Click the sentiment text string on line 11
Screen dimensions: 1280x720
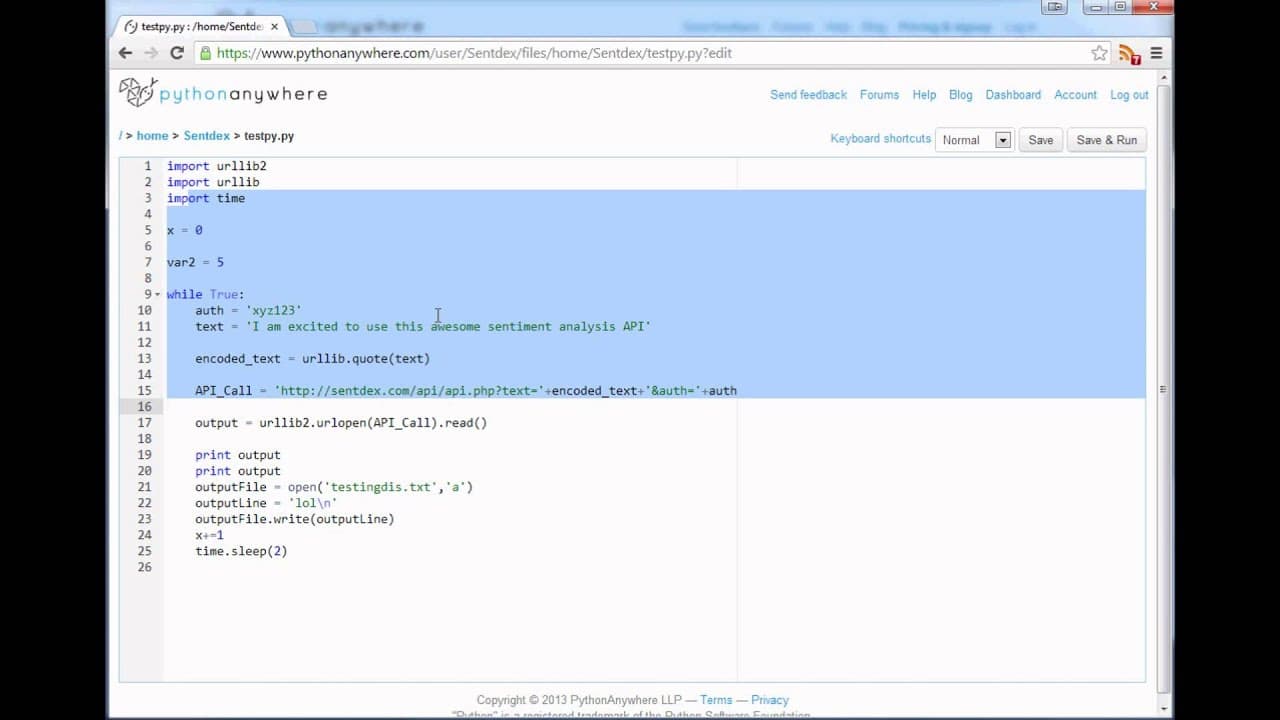coord(448,326)
